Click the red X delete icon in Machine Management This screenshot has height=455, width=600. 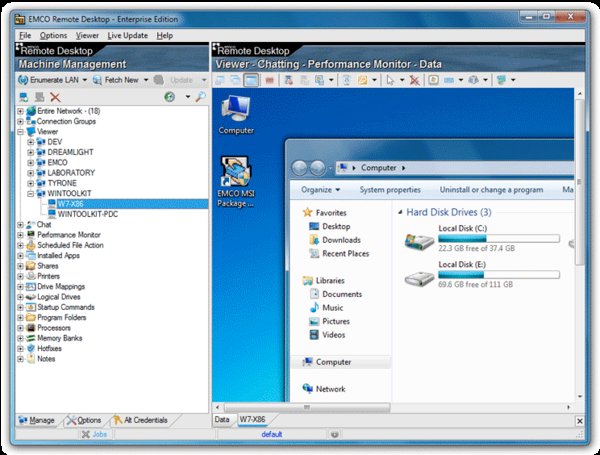tap(55, 96)
